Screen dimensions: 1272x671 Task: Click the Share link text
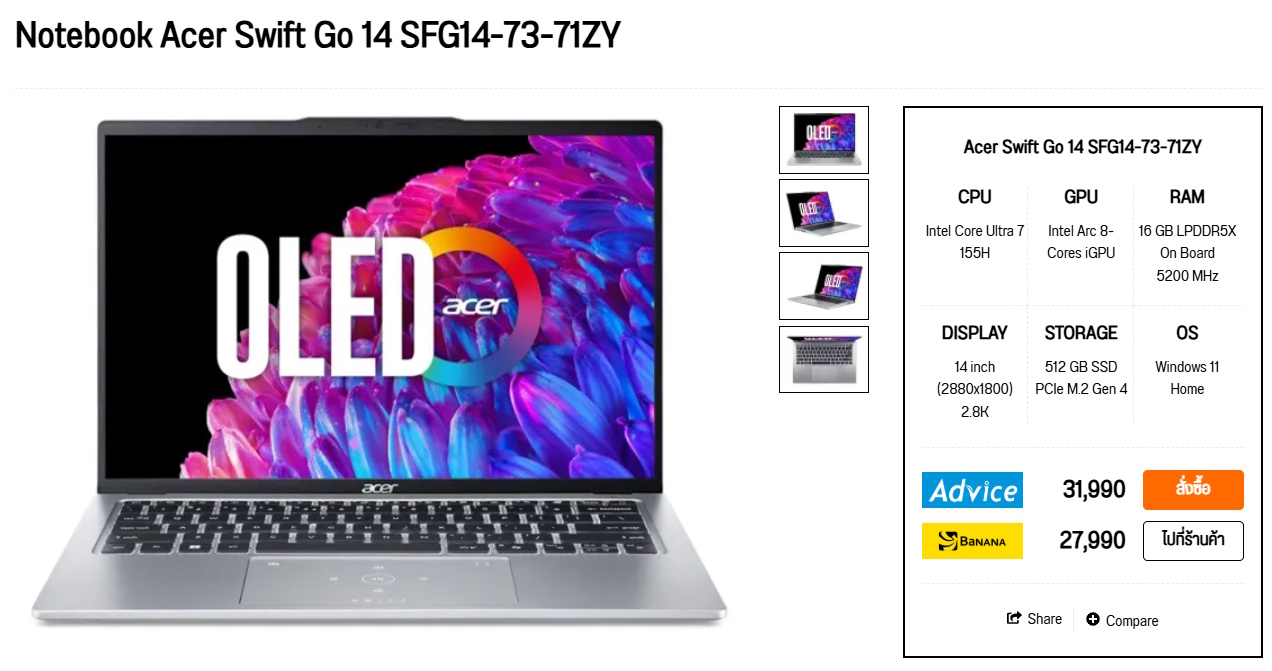1045,619
